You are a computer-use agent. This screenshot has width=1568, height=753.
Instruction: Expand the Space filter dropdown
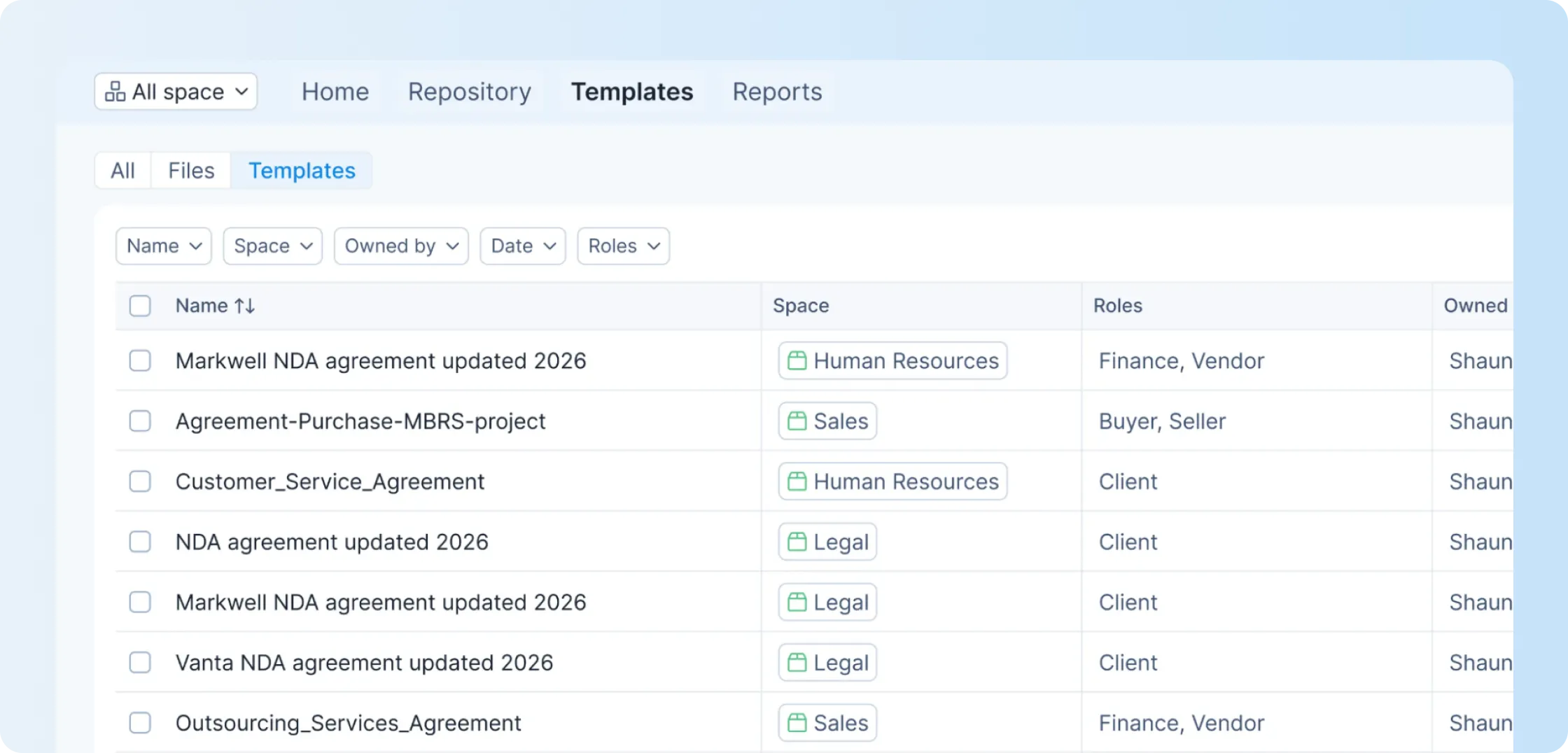click(x=272, y=246)
